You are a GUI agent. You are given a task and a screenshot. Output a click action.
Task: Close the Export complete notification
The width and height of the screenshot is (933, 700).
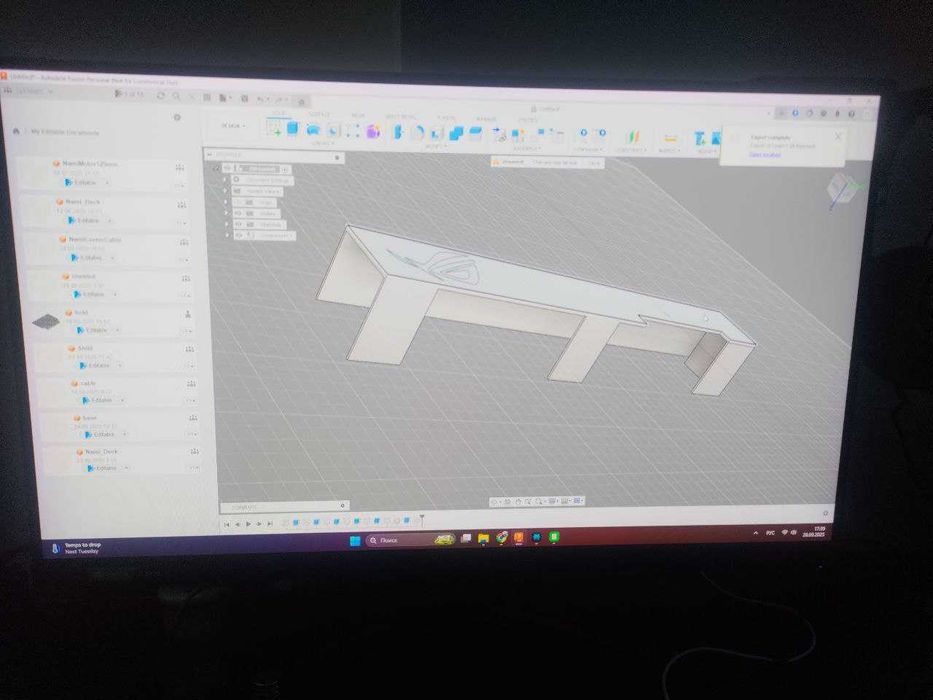(x=838, y=136)
